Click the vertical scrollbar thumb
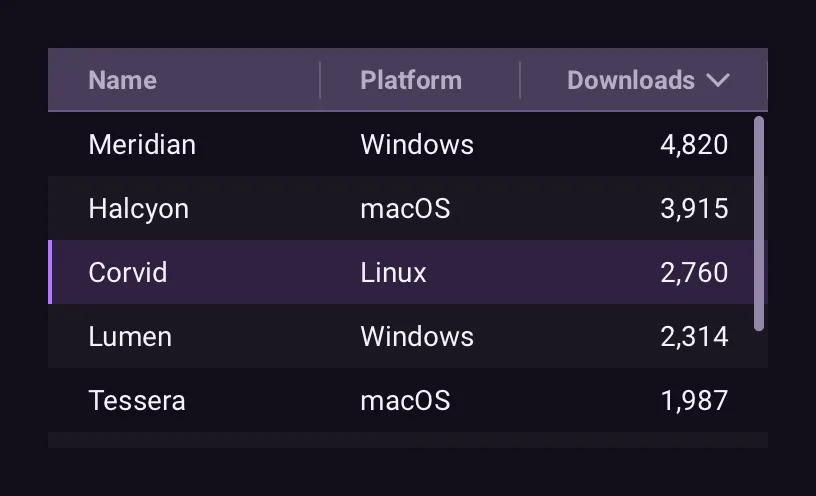816x496 pixels. tap(759, 223)
